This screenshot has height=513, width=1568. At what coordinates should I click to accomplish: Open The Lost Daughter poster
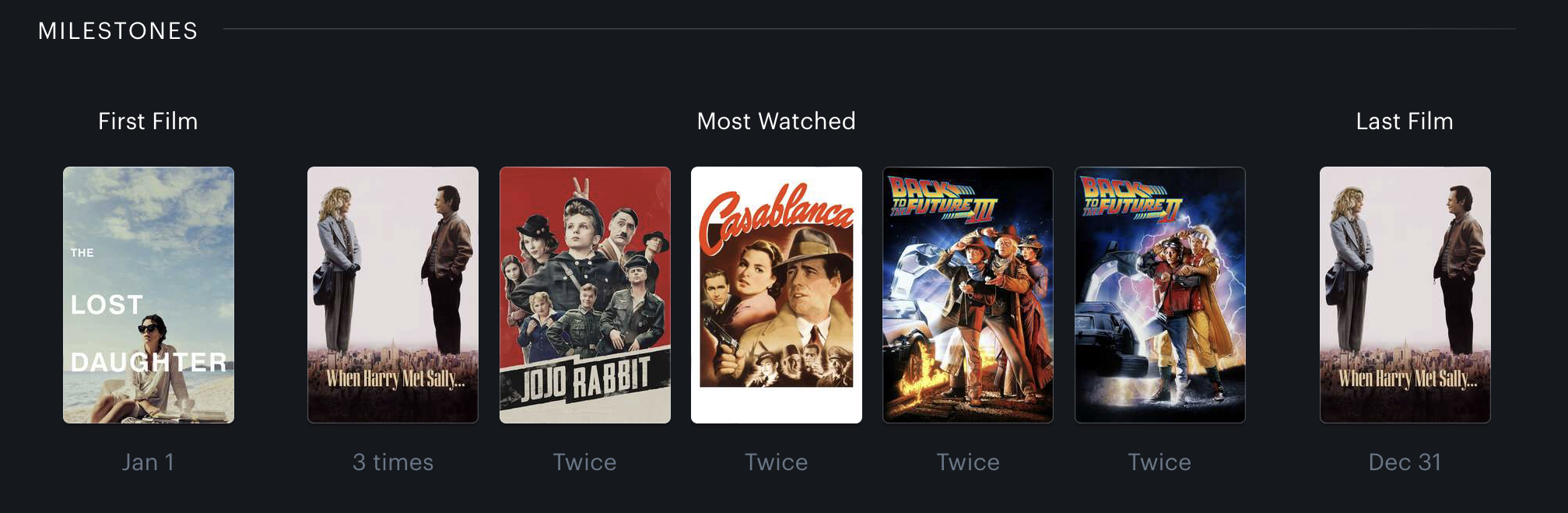pyautogui.click(x=149, y=295)
